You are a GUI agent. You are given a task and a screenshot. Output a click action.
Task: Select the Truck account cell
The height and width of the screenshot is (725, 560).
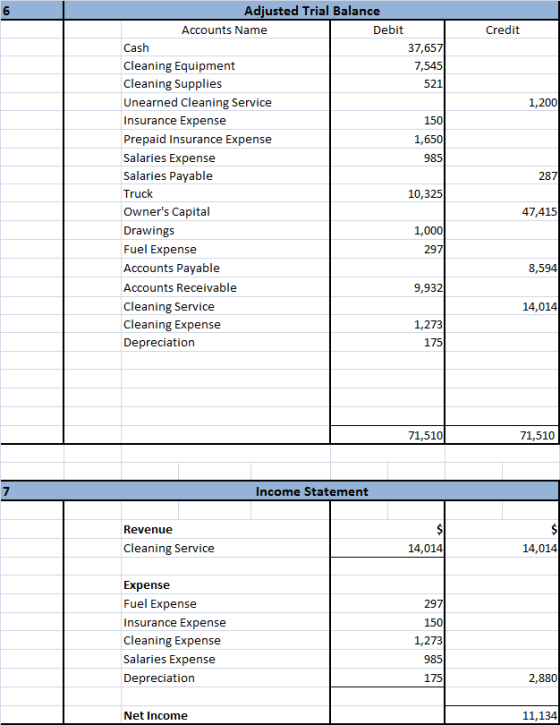pos(226,194)
